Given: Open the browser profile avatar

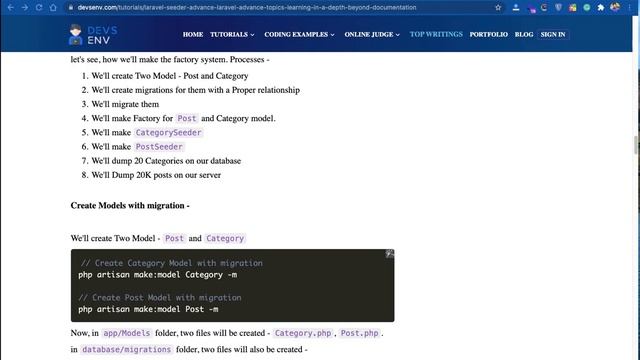Looking at the screenshot, I should (x=615, y=7).
